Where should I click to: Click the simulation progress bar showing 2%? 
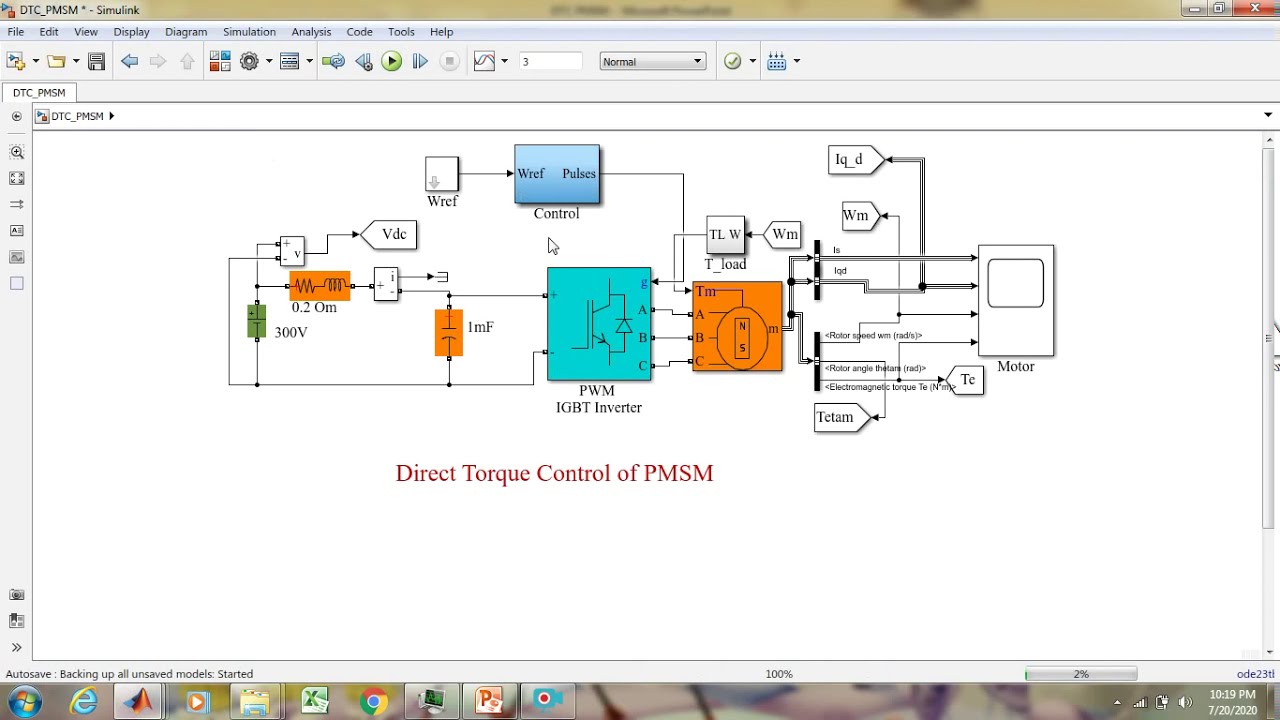[1081, 674]
